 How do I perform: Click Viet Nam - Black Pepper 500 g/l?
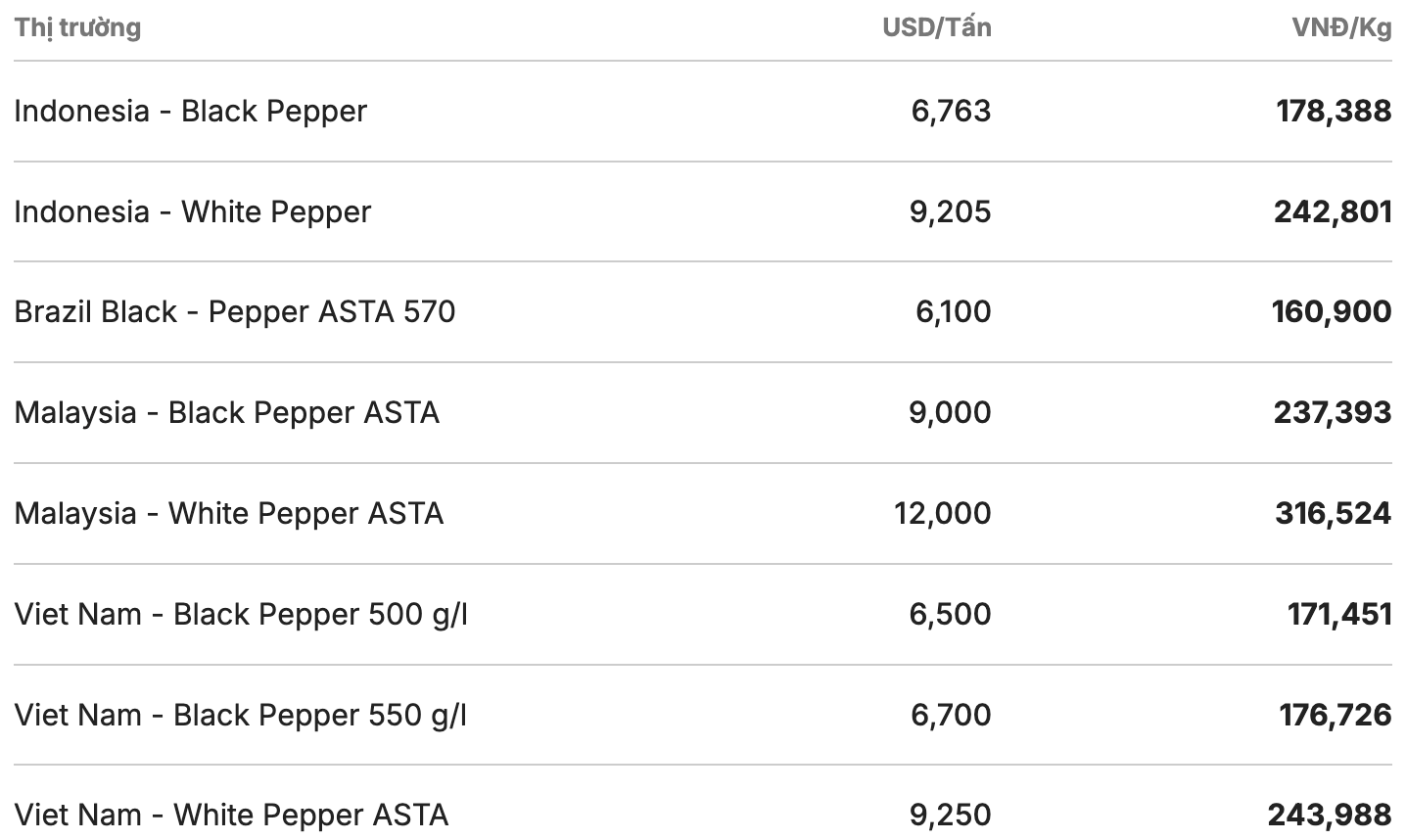click(241, 614)
